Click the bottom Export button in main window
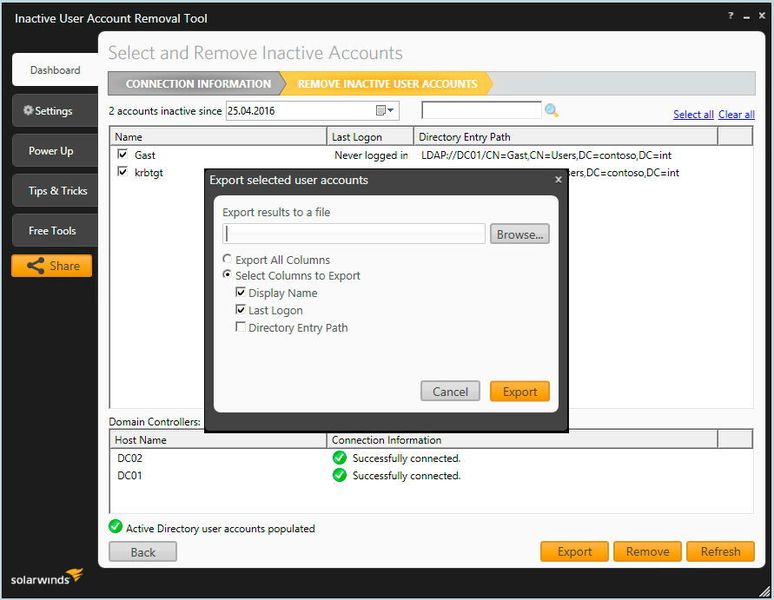This screenshot has height=600, width=774. (x=575, y=552)
